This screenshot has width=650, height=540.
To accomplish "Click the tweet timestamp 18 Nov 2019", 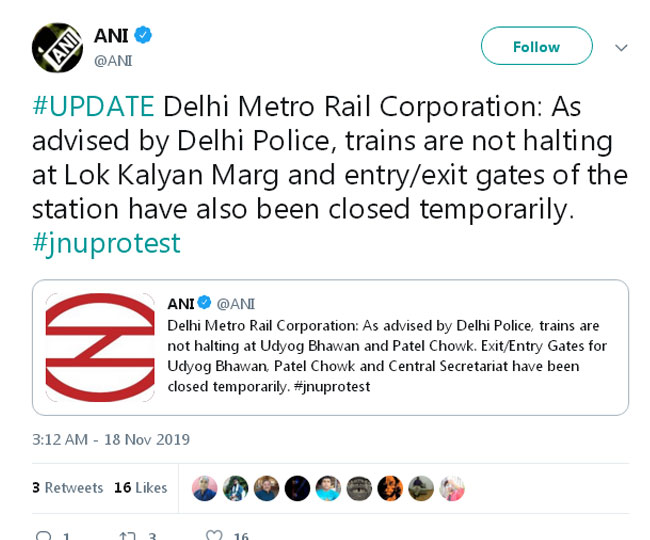I will point(111,439).
